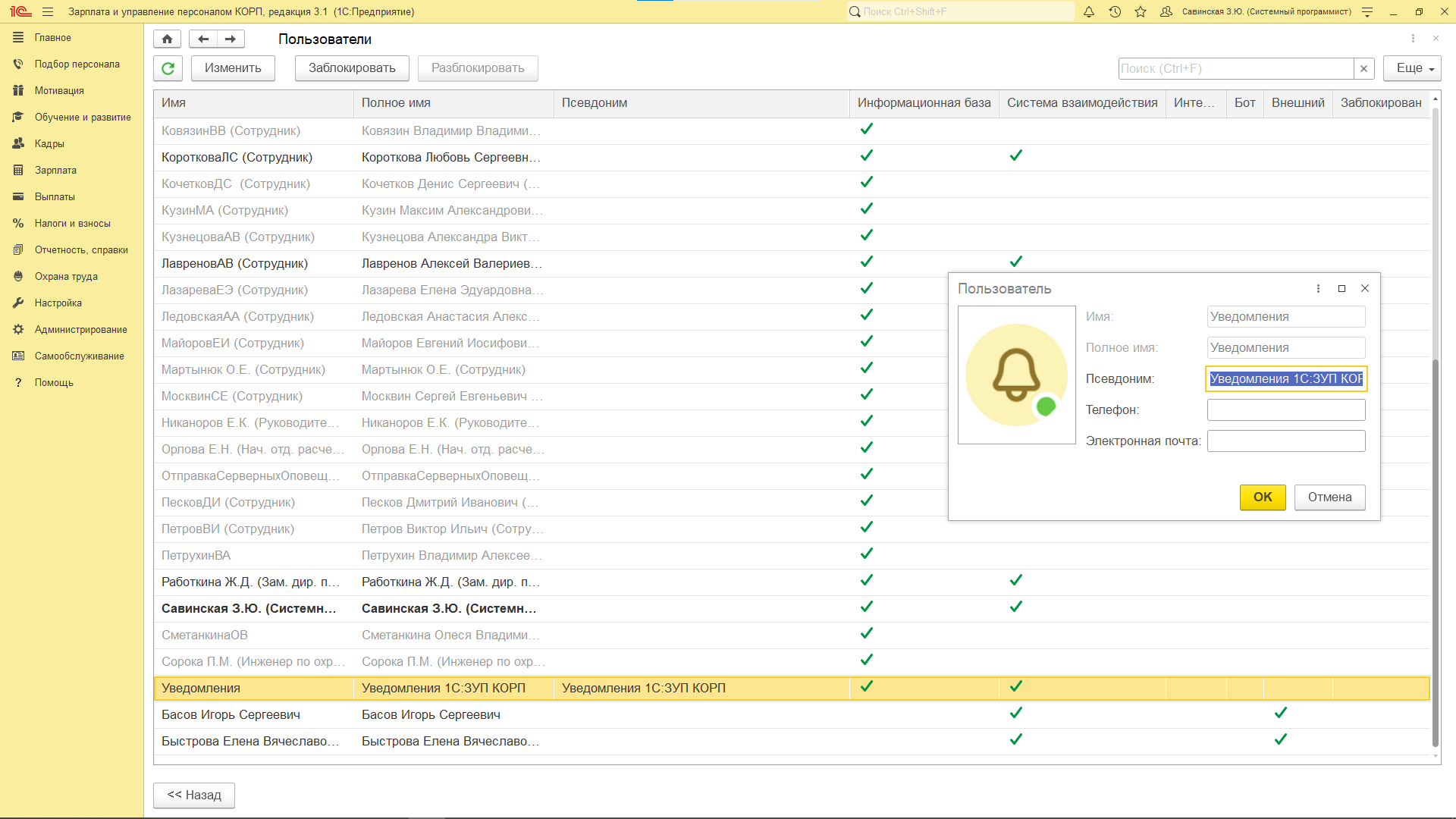This screenshot has height=819, width=1456.
Task: Click the Телефон input field
Action: coord(1285,409)
